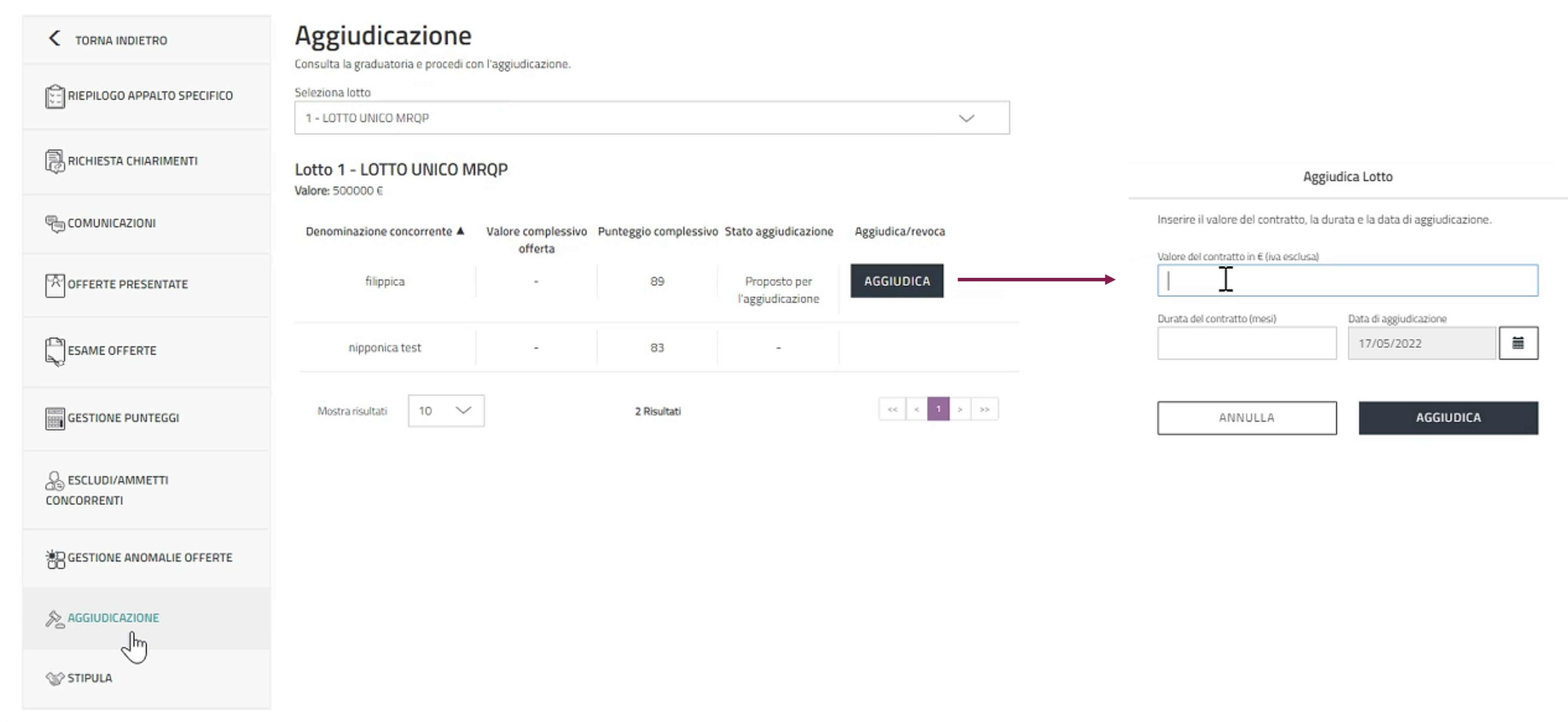Click the back arrow icon beside Torna Indietro
This screenshot has width=1568, height=722.
pos(54,38)
